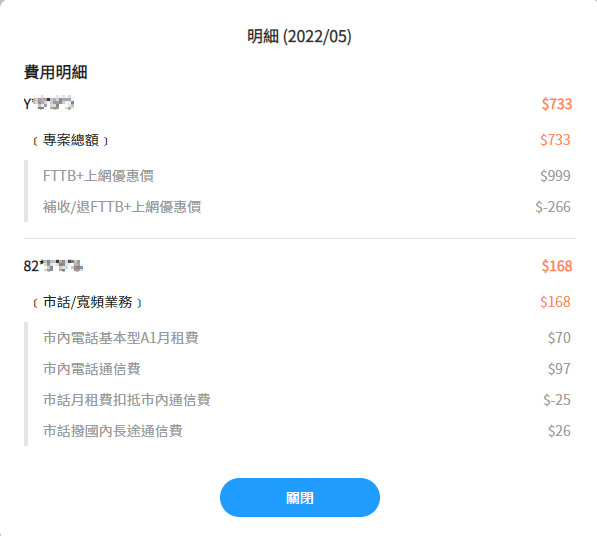Select the 市內電話基本型A1月租費 line item
597x536 pixels.
pyautogui.click(x=121, y=338)
